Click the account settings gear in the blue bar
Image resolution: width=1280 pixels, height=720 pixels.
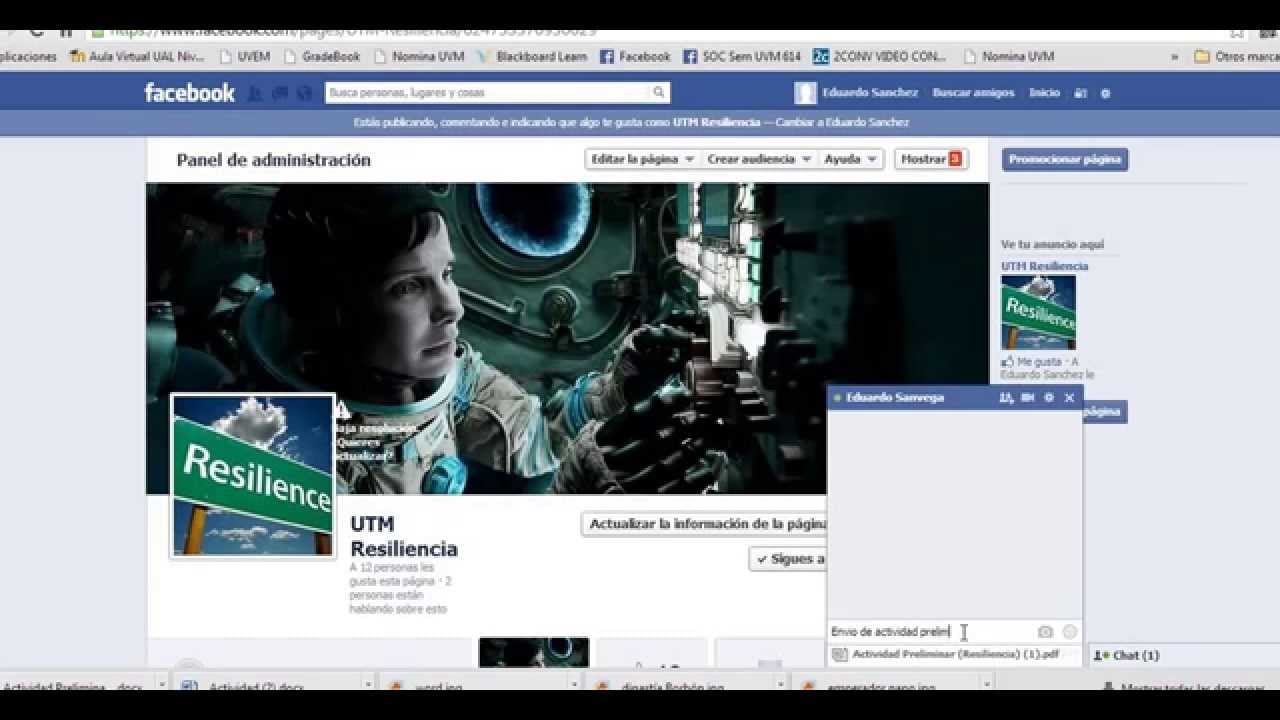coord(1104,93)
